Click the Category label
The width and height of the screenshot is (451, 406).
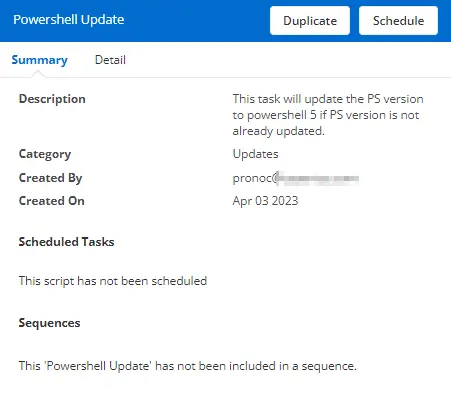coord(45,154)
